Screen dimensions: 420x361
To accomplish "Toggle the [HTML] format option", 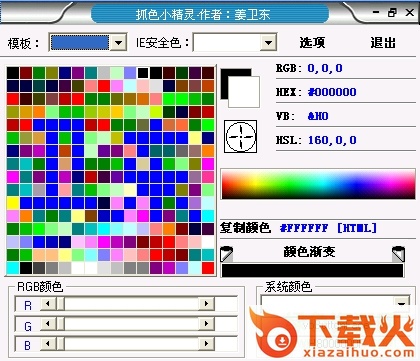I will (x=357, y=228).
